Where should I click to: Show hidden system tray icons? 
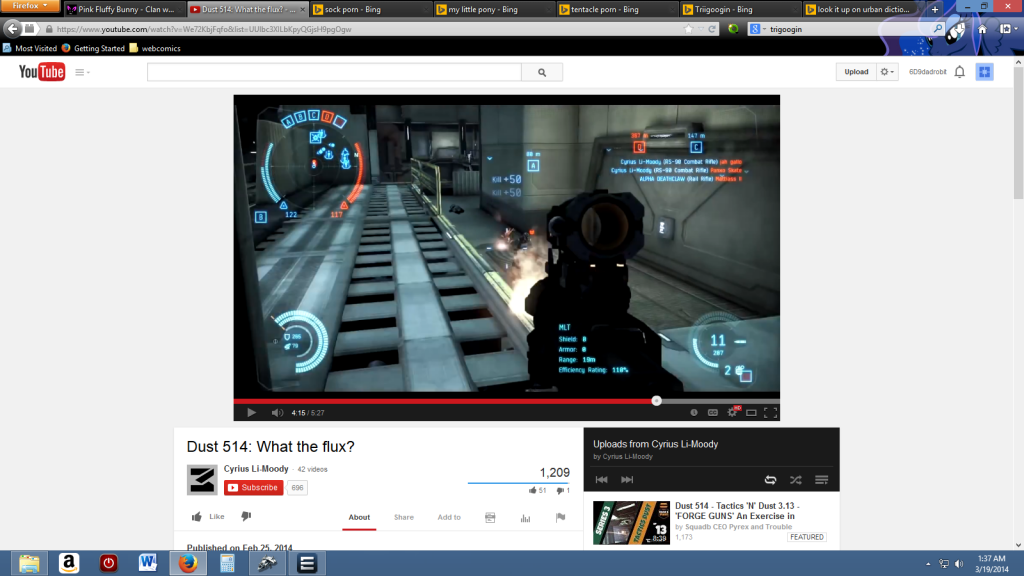pyautogui.click(x=928, y=564)
